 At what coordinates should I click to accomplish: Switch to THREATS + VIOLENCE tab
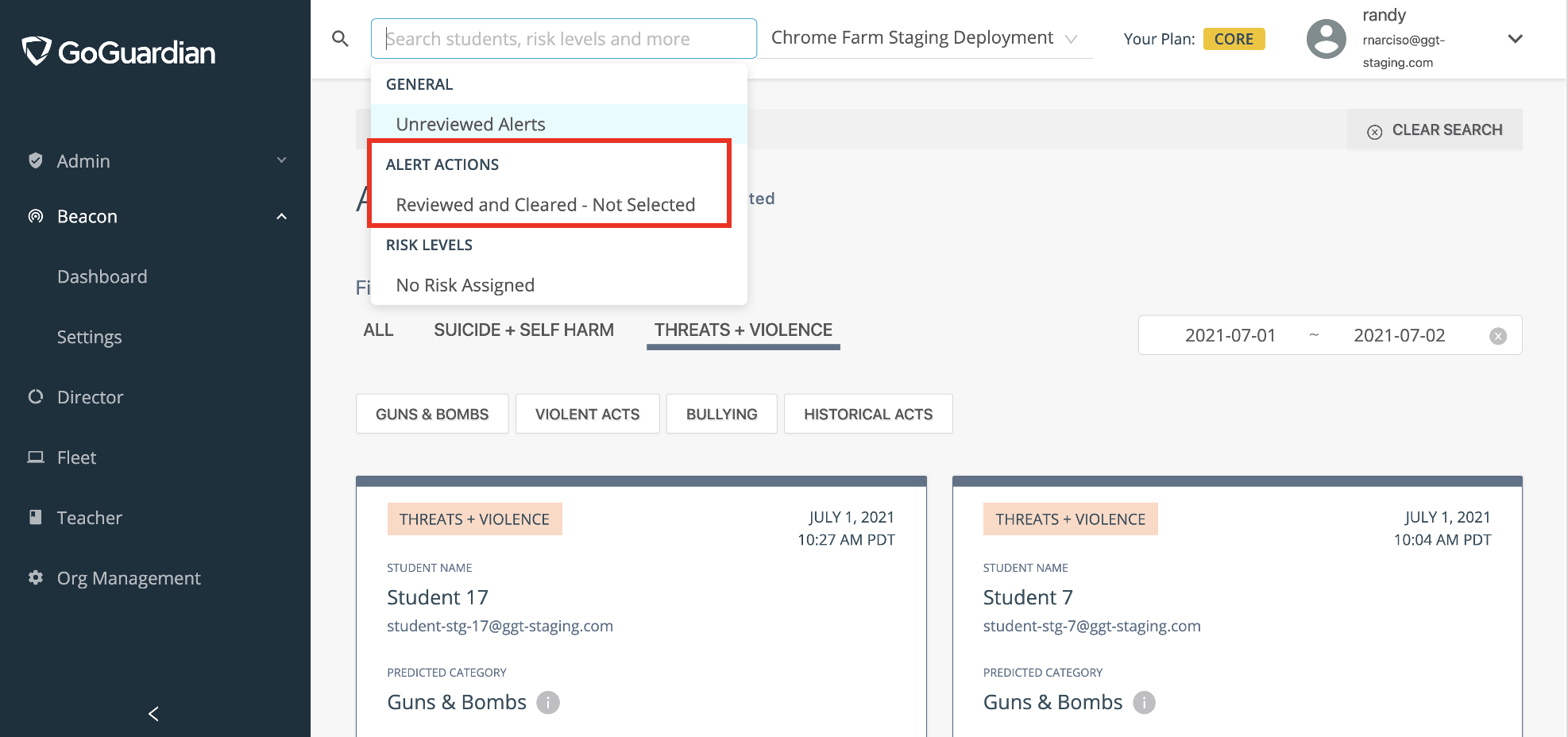click(x=743, y=330)
